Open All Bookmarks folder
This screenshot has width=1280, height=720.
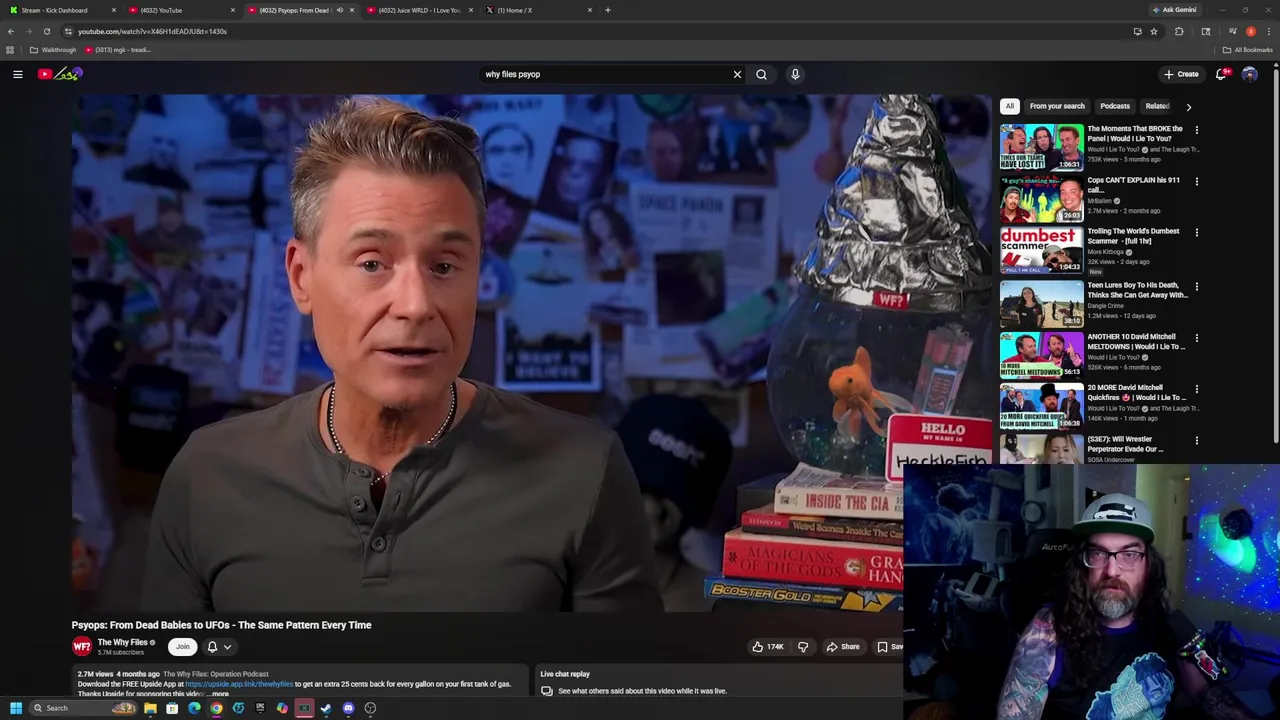coord(1247,50)
